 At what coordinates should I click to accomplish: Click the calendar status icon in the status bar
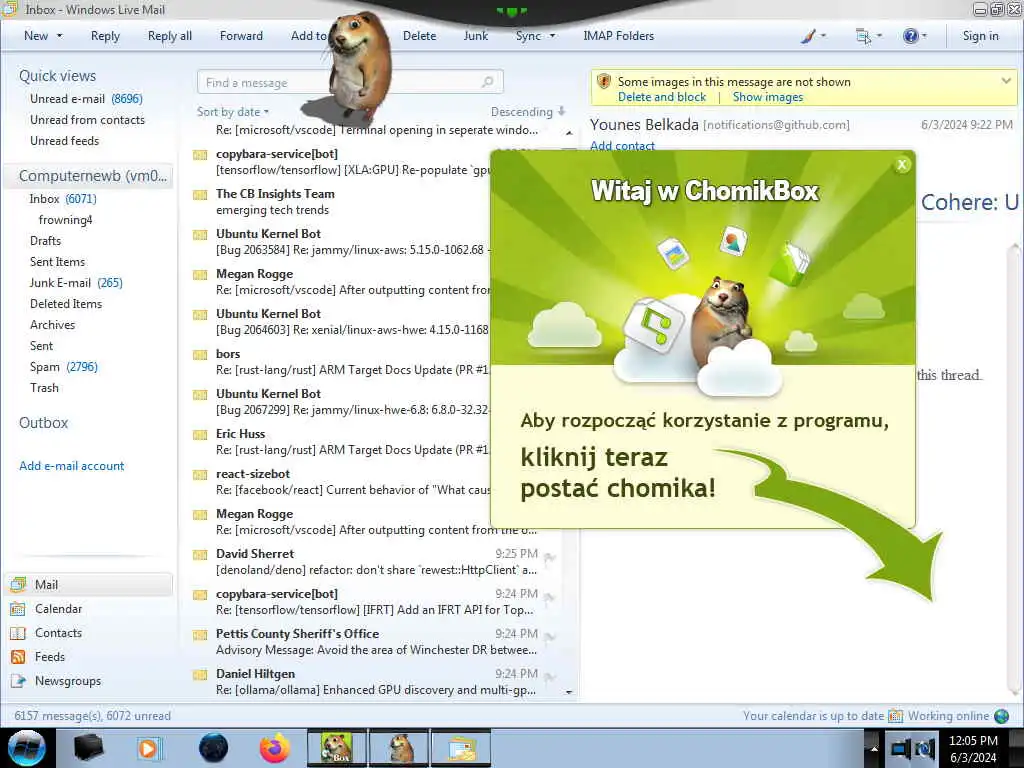tap(895, 716)
